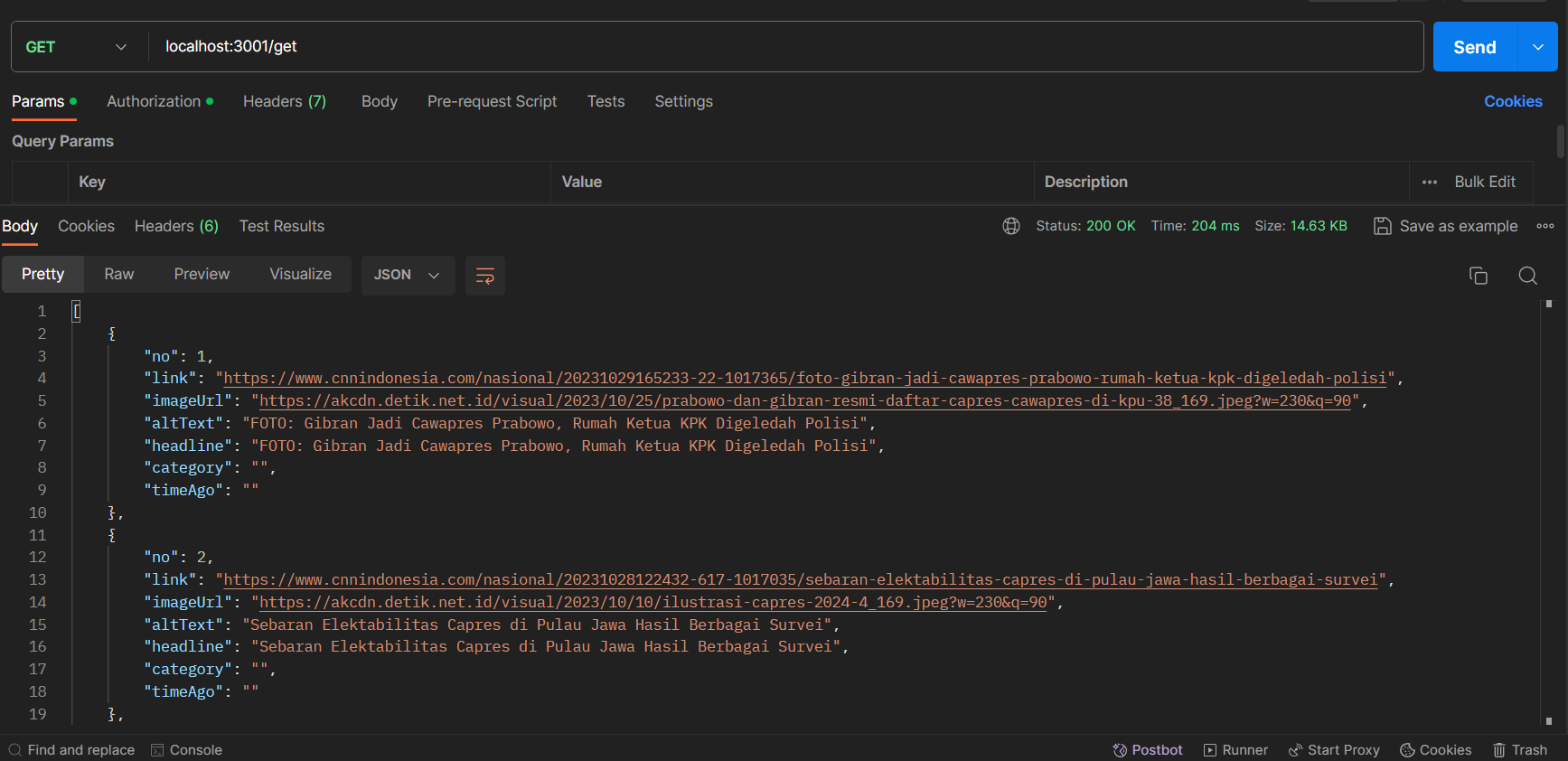
Task: Click the "no": 2 line in response
Action: pos(179,557)
